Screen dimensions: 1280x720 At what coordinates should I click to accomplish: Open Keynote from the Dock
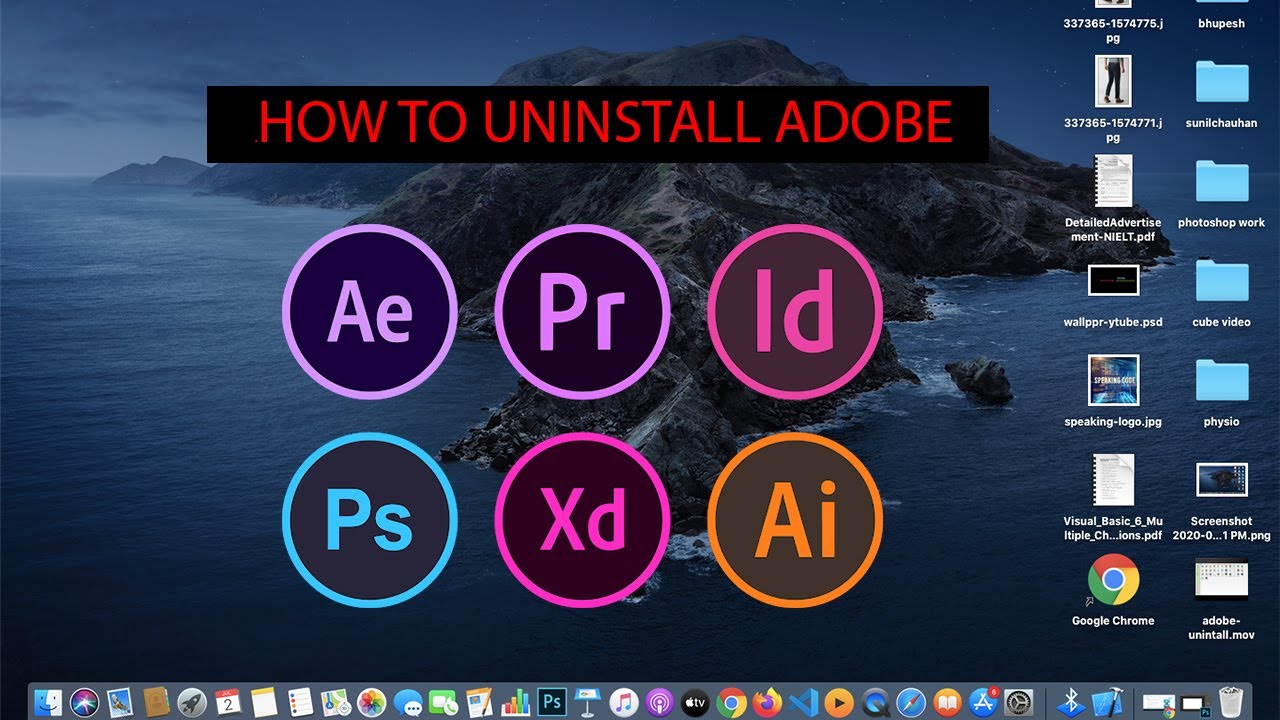pyautogui.click(x=587, y=702)
